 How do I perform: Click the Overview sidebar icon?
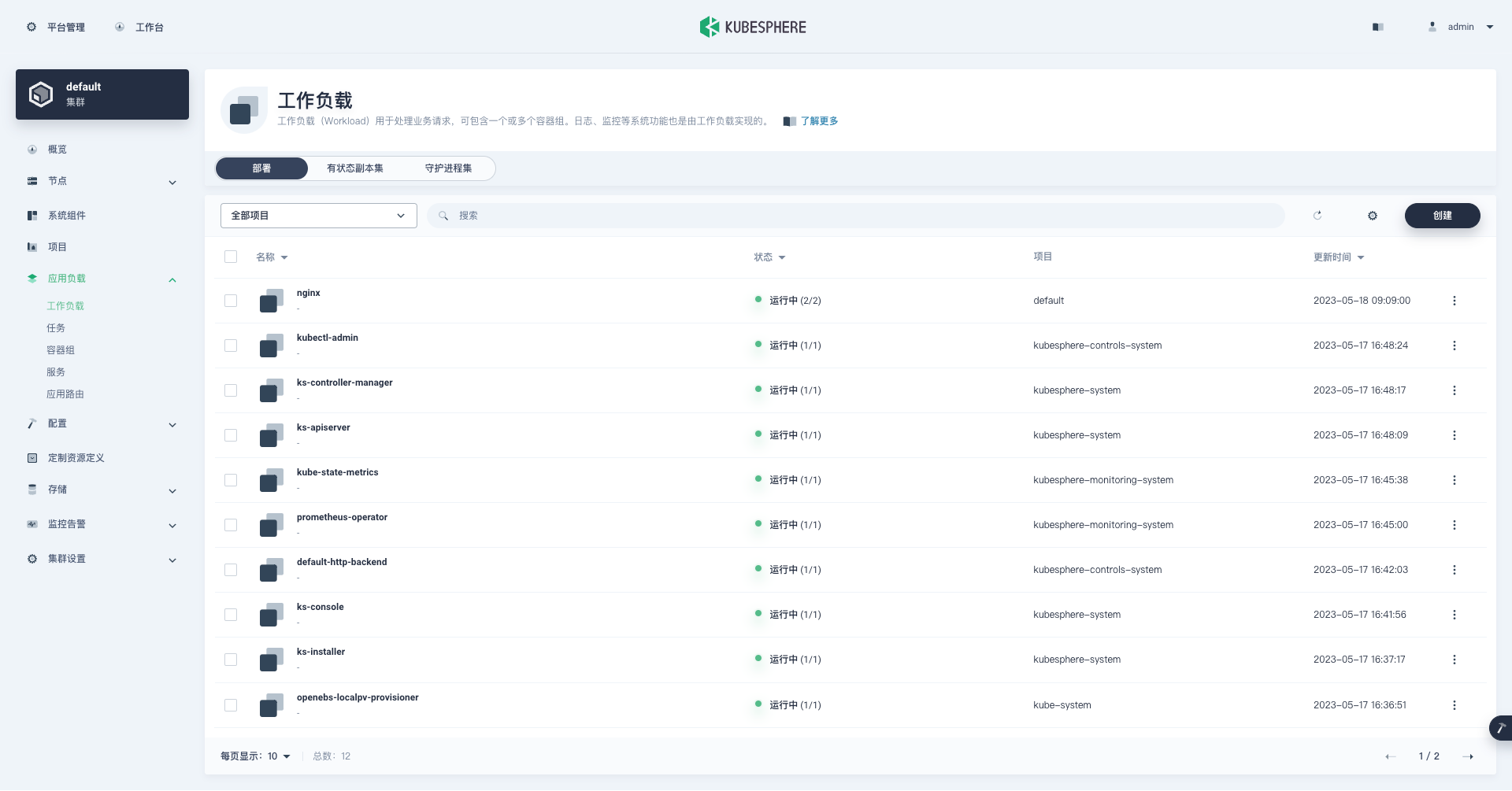[32, 150]
